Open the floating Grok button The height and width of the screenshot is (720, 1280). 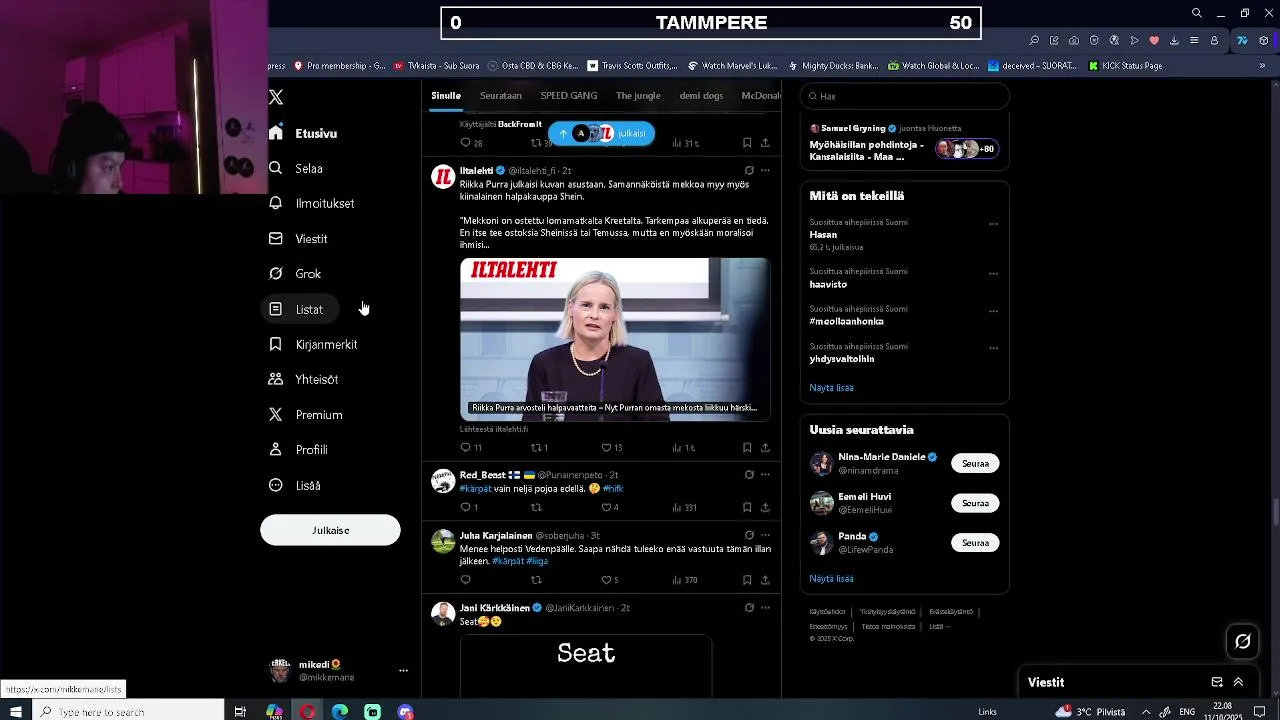pos(1243,642)
